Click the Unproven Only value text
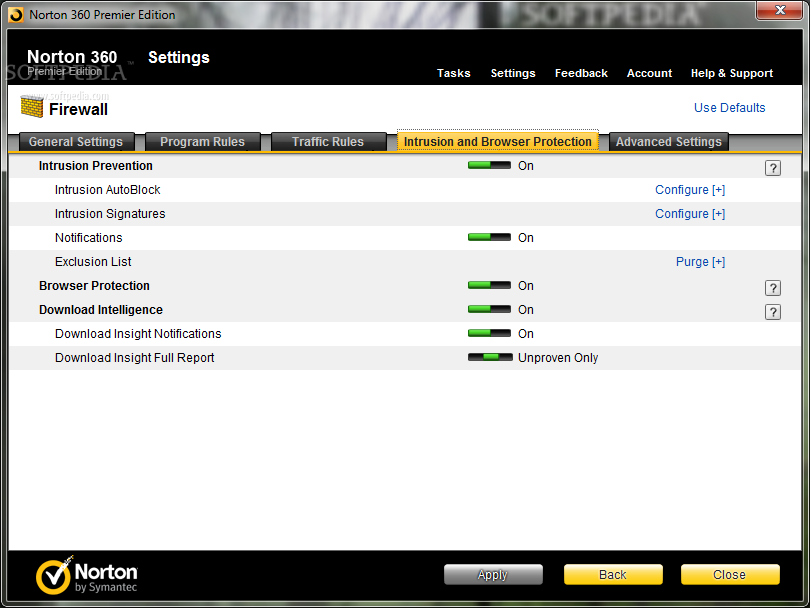The image size is (810, 608). click(558, 357)
